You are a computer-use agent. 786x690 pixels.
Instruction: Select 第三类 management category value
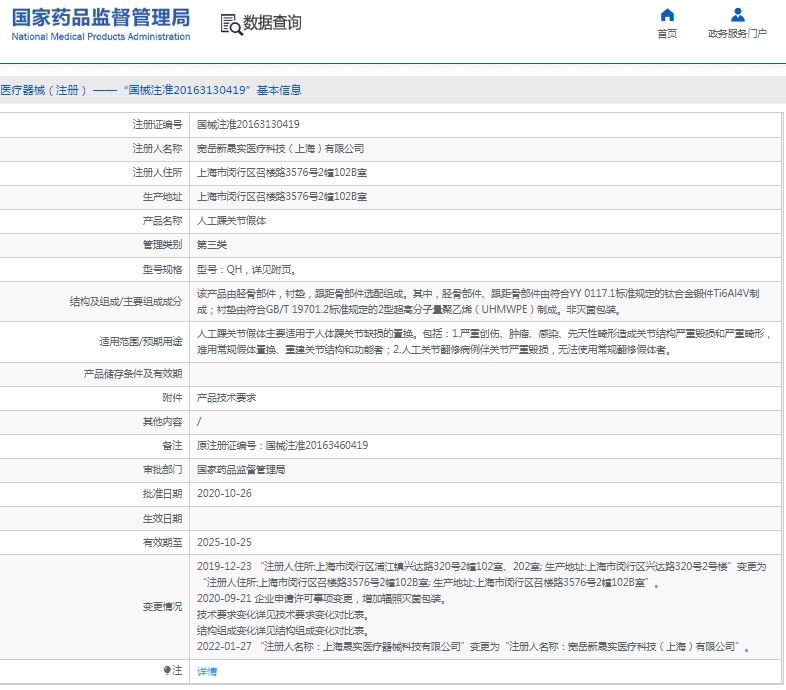(x=212, y=245)
